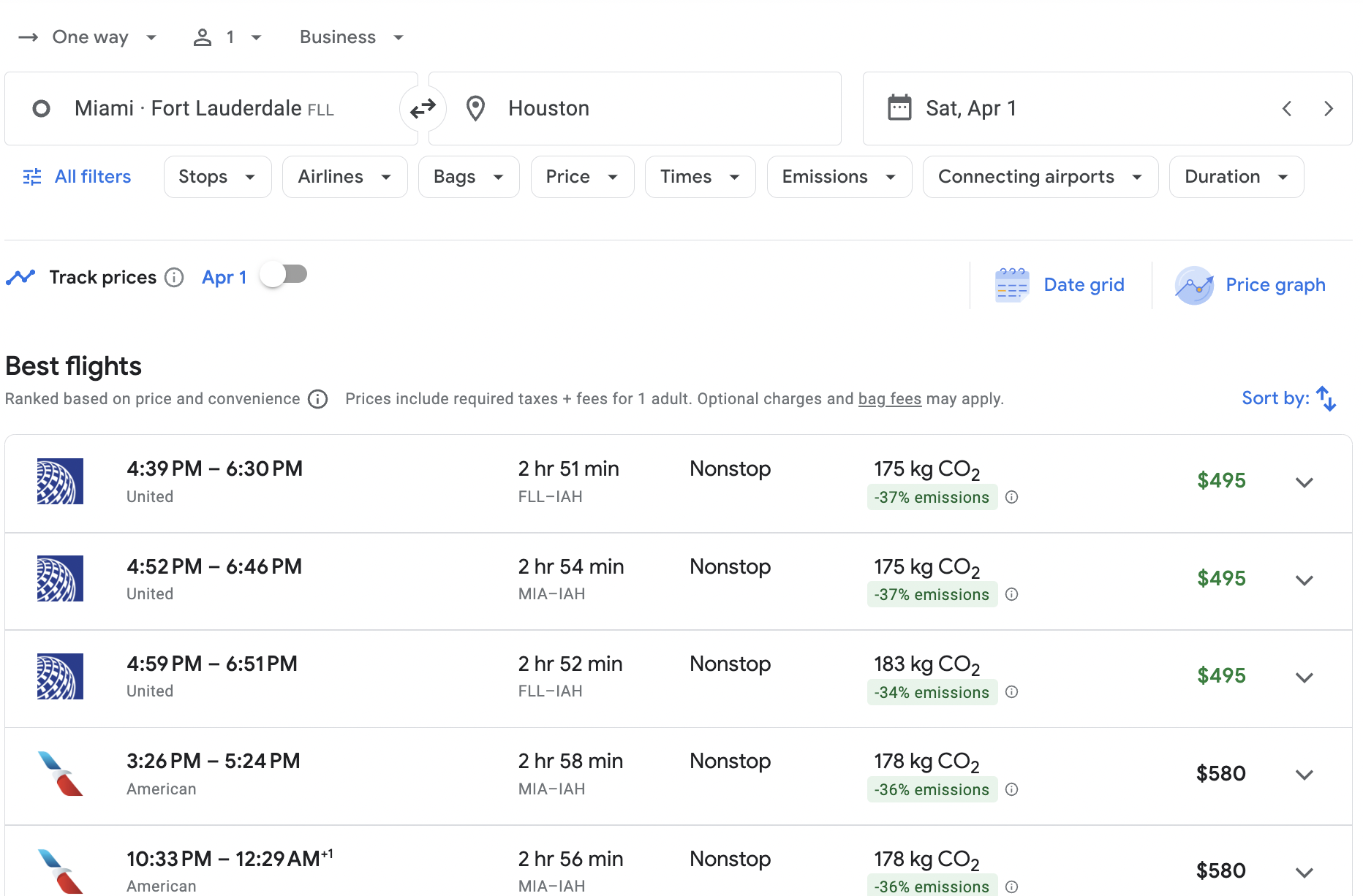1363x896 pixels.
Task: Click emissions info icon for 4:52 PM flight
Action: pos(1012,594)
